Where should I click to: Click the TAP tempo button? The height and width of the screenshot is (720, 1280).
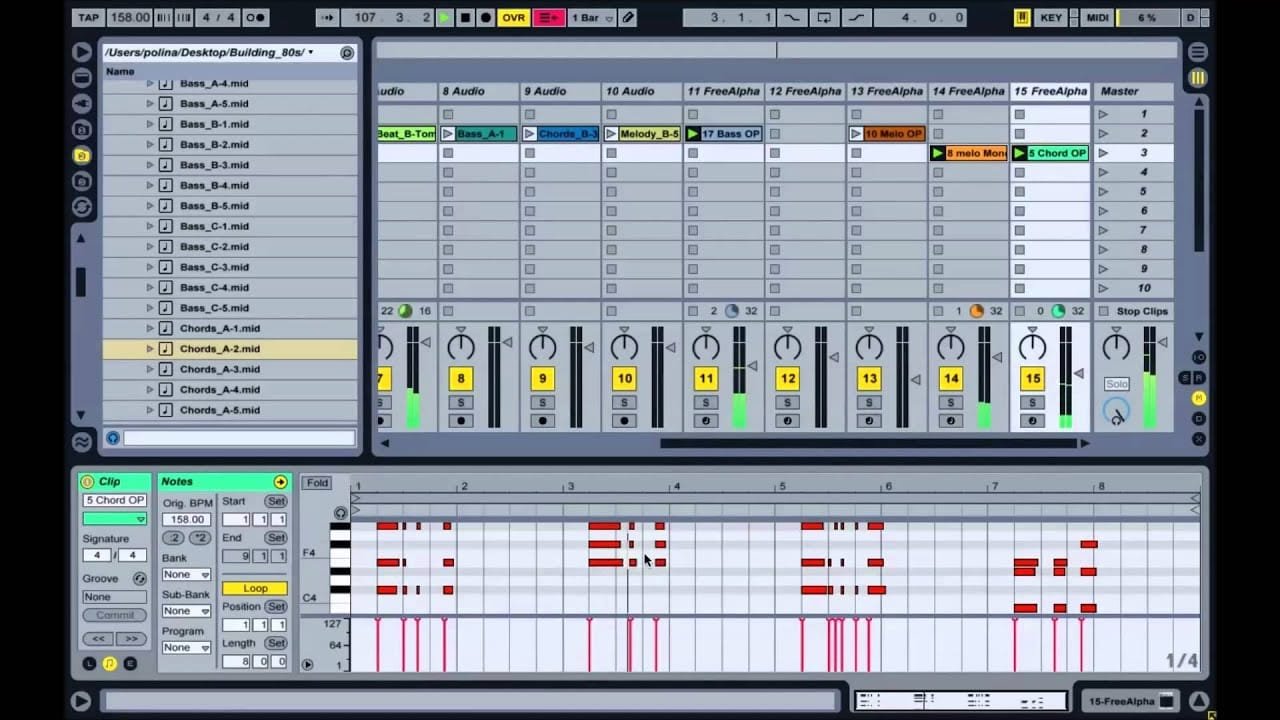[x=88, y=17]
